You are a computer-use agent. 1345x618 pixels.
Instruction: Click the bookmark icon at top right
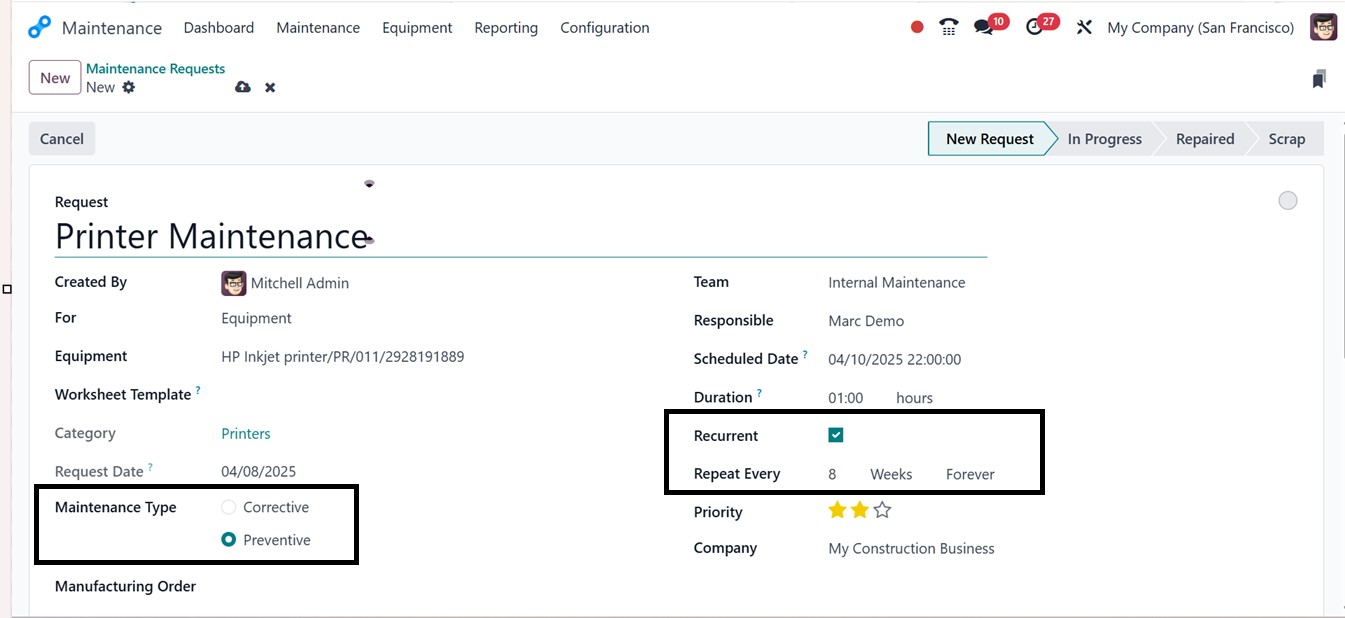pos(1319,79)
